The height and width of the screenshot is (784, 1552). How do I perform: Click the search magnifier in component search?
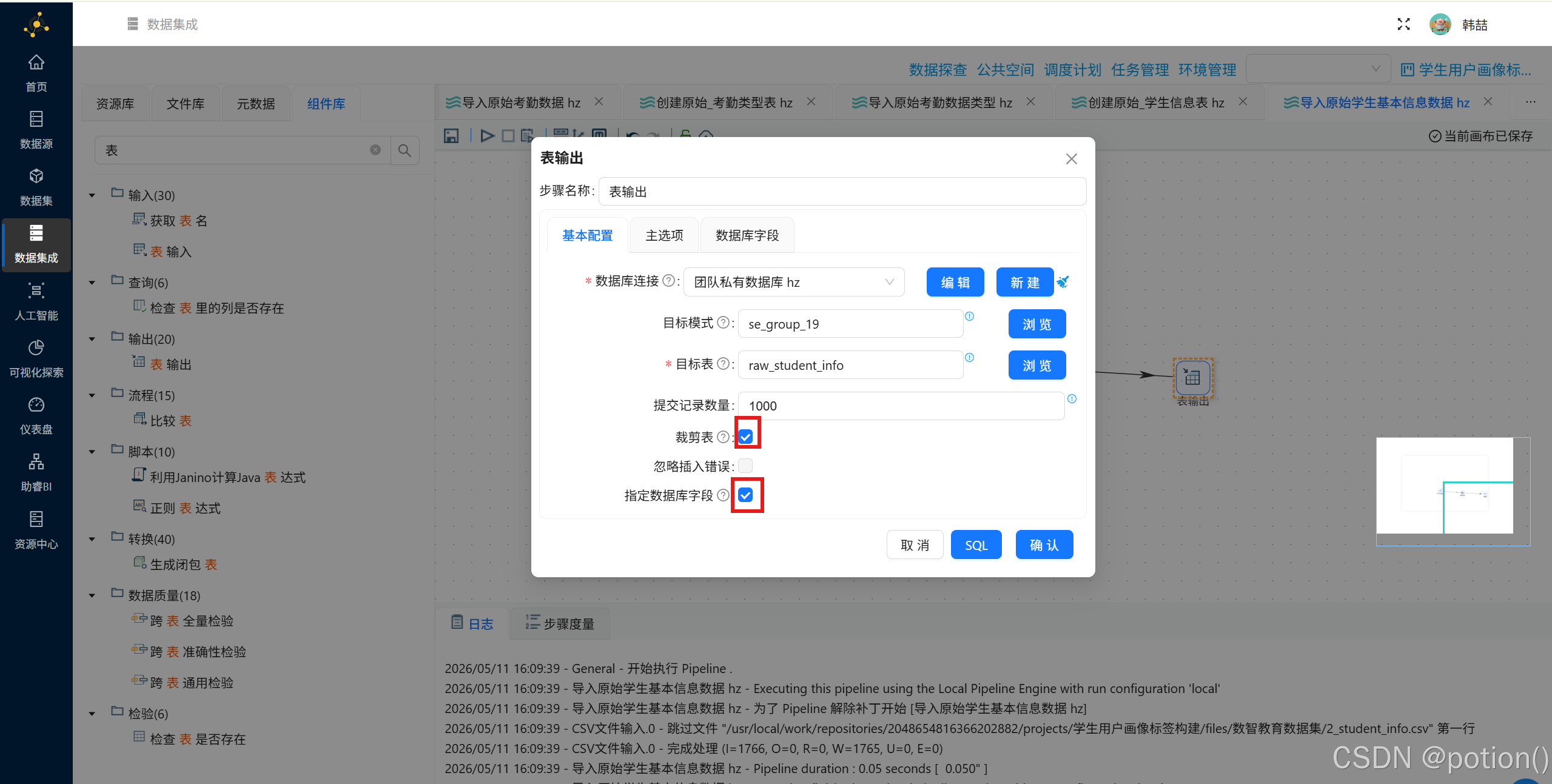(x=405, y=150)
